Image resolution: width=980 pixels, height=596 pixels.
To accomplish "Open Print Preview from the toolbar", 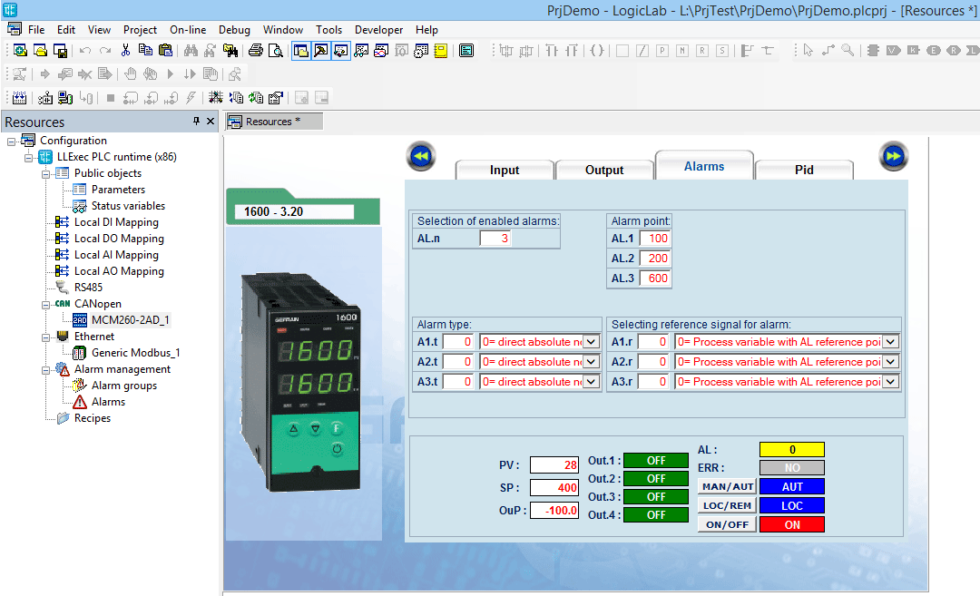I will (x=275, y=51).
